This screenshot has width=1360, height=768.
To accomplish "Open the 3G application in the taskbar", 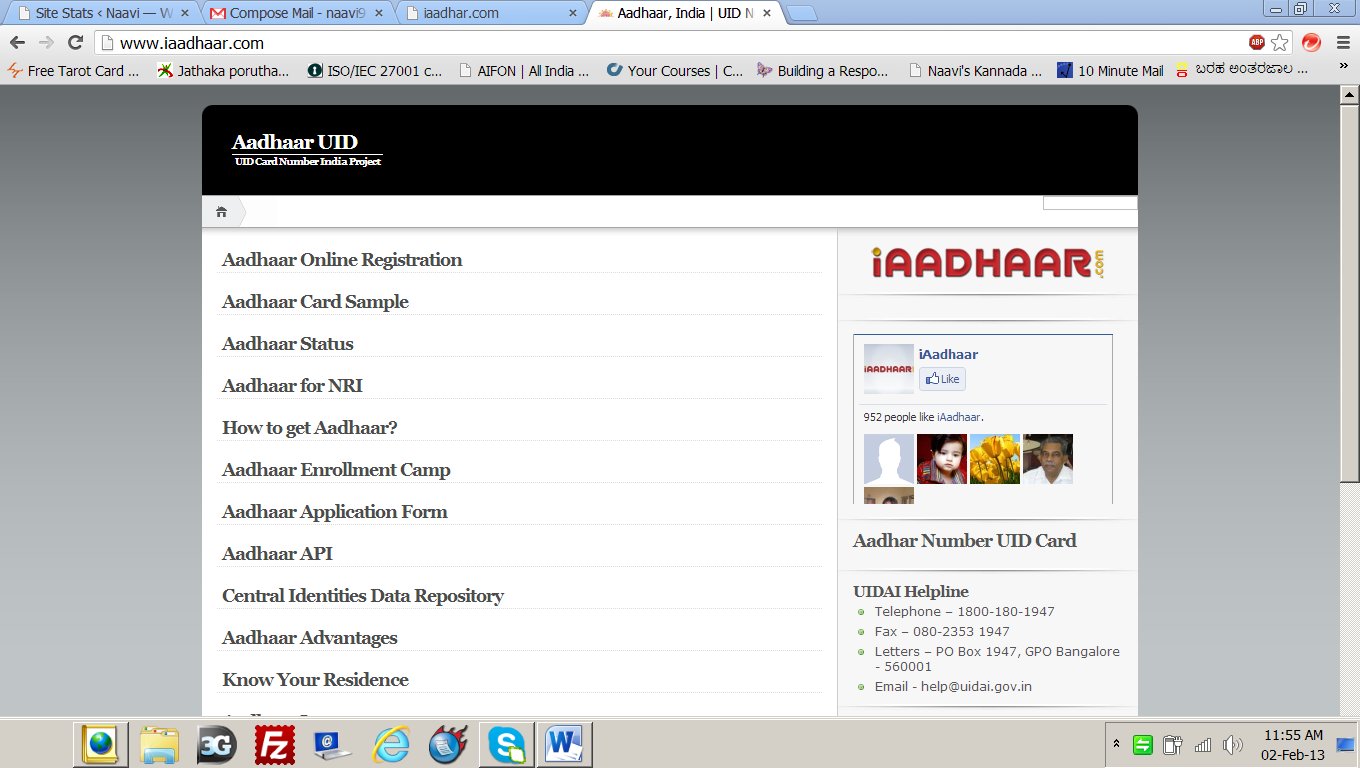I will click(x=216, y=744).
